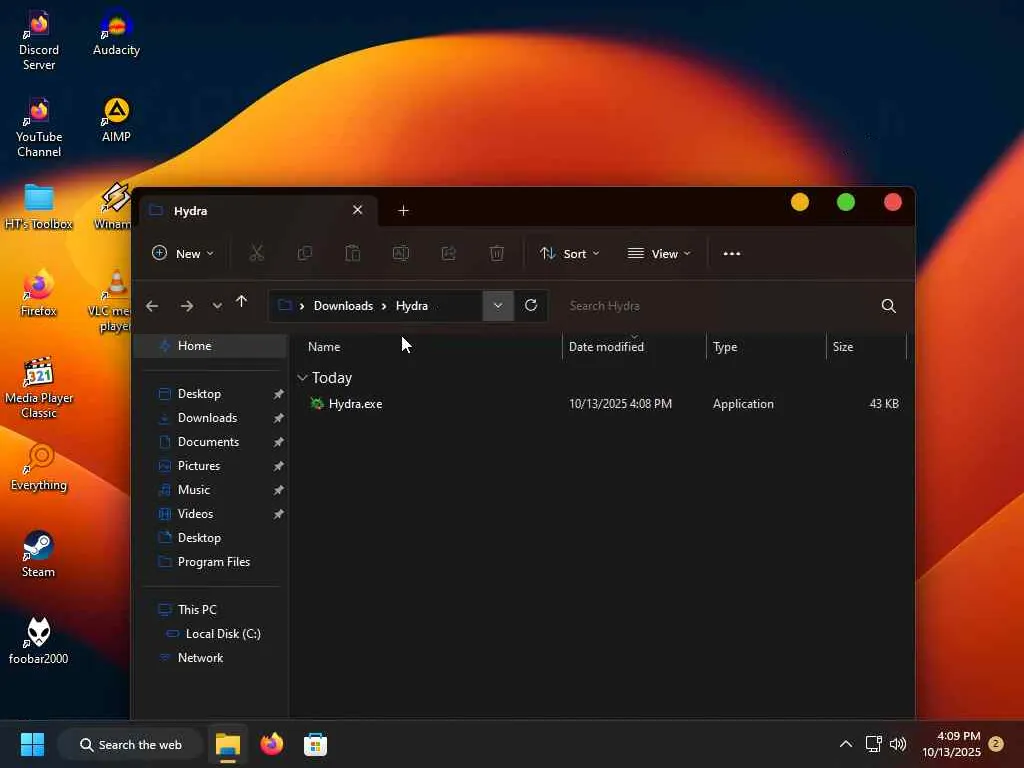Click the Cut scissors icon in toolbar
The height and width of the screenshot is (768, 1024).
tap(257, 253)
